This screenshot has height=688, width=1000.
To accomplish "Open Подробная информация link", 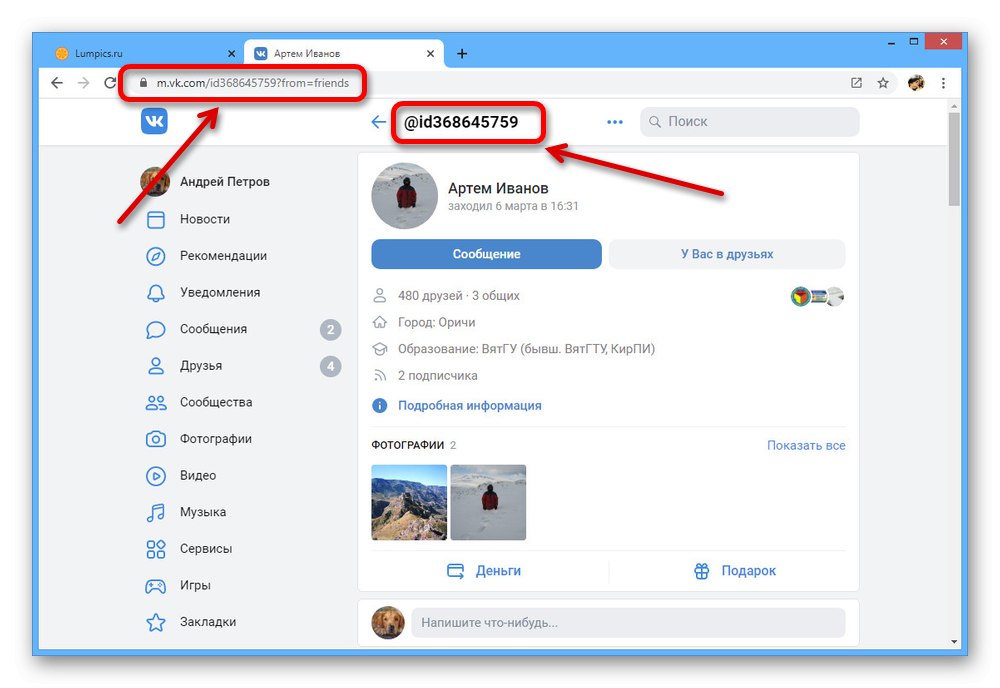I will 469,406.
